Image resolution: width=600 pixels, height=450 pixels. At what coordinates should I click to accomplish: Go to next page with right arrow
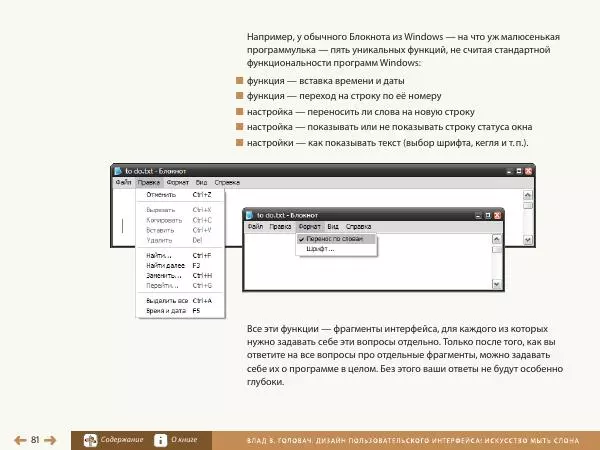click(50, 440)
